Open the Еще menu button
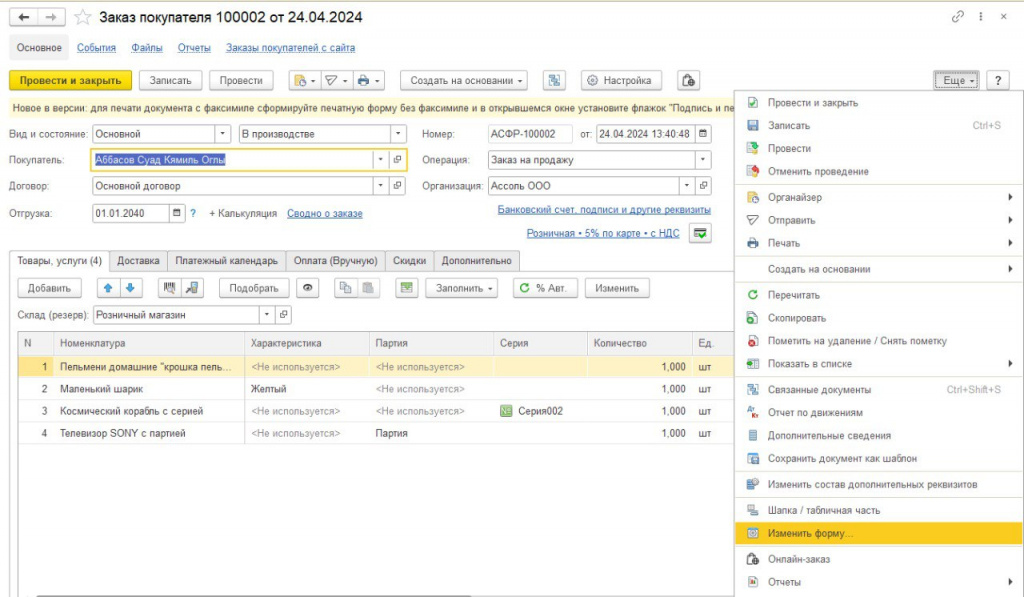 (x=957, y=80)
